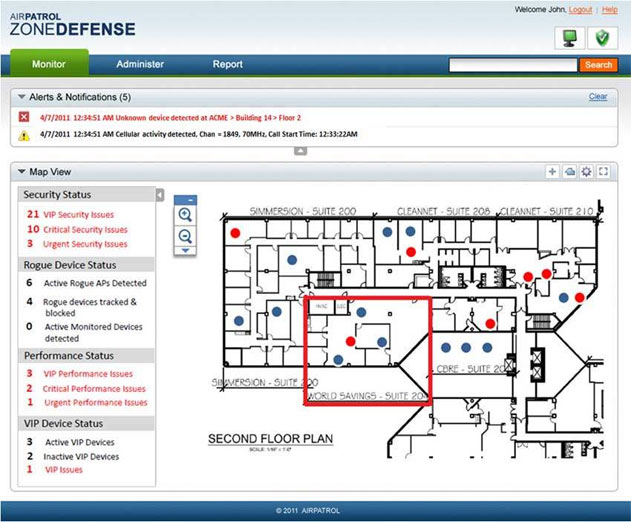Zoom in on the floor map
Screen dimensions: 631x522
click(x=185, y=215)
